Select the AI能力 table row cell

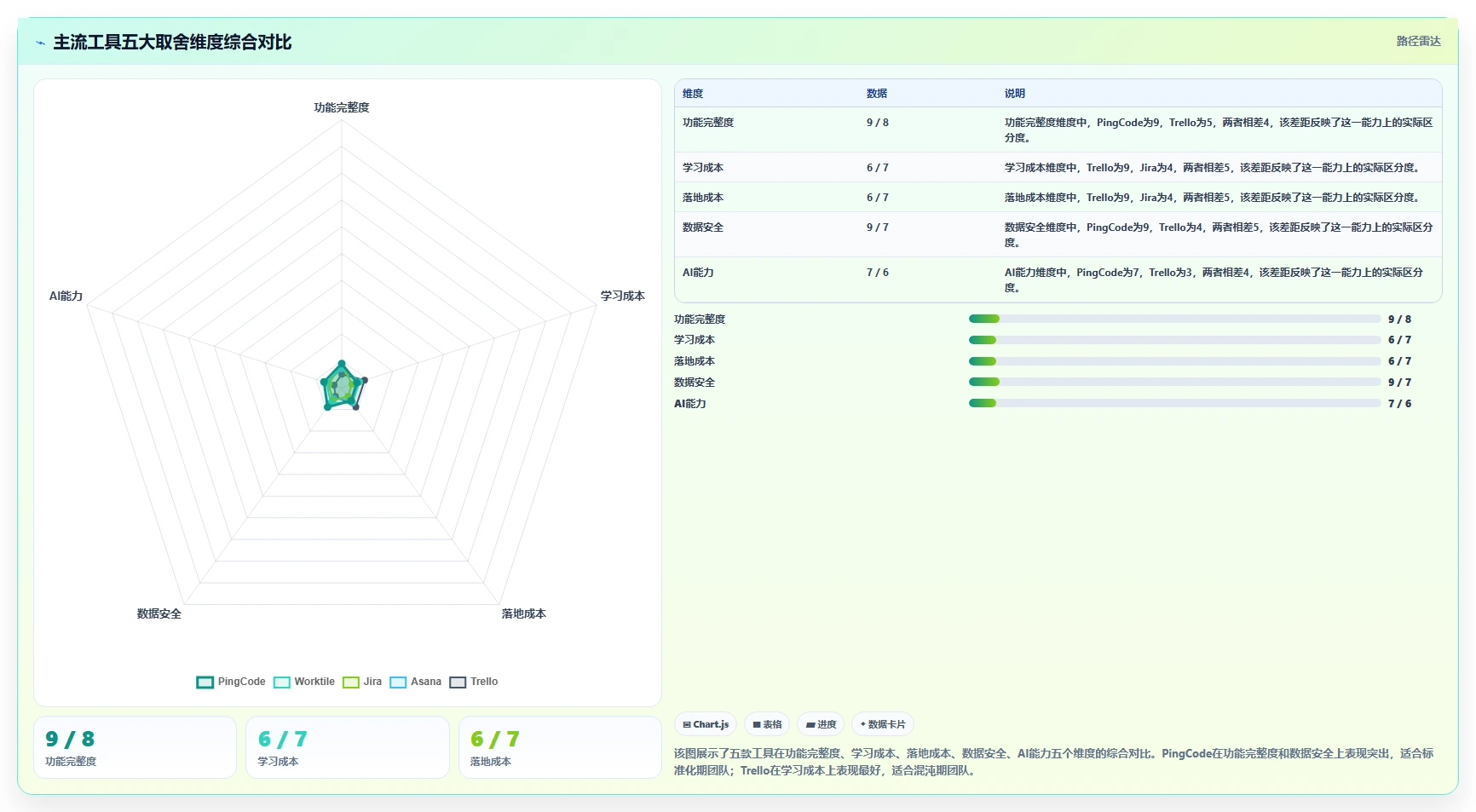click(698, 273)
